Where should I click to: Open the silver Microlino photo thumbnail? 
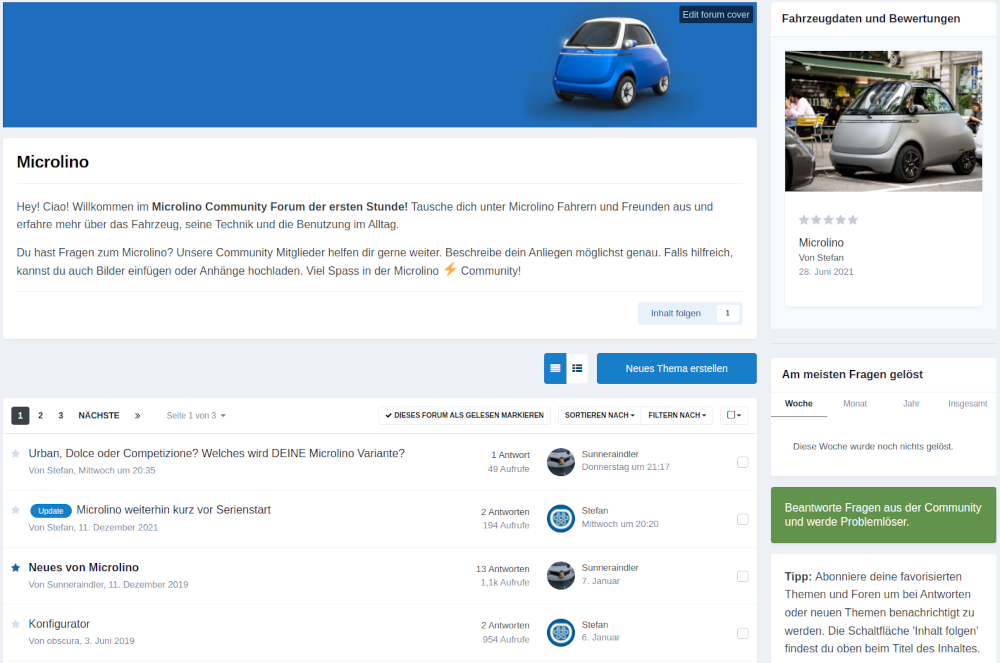pos(883,121)
